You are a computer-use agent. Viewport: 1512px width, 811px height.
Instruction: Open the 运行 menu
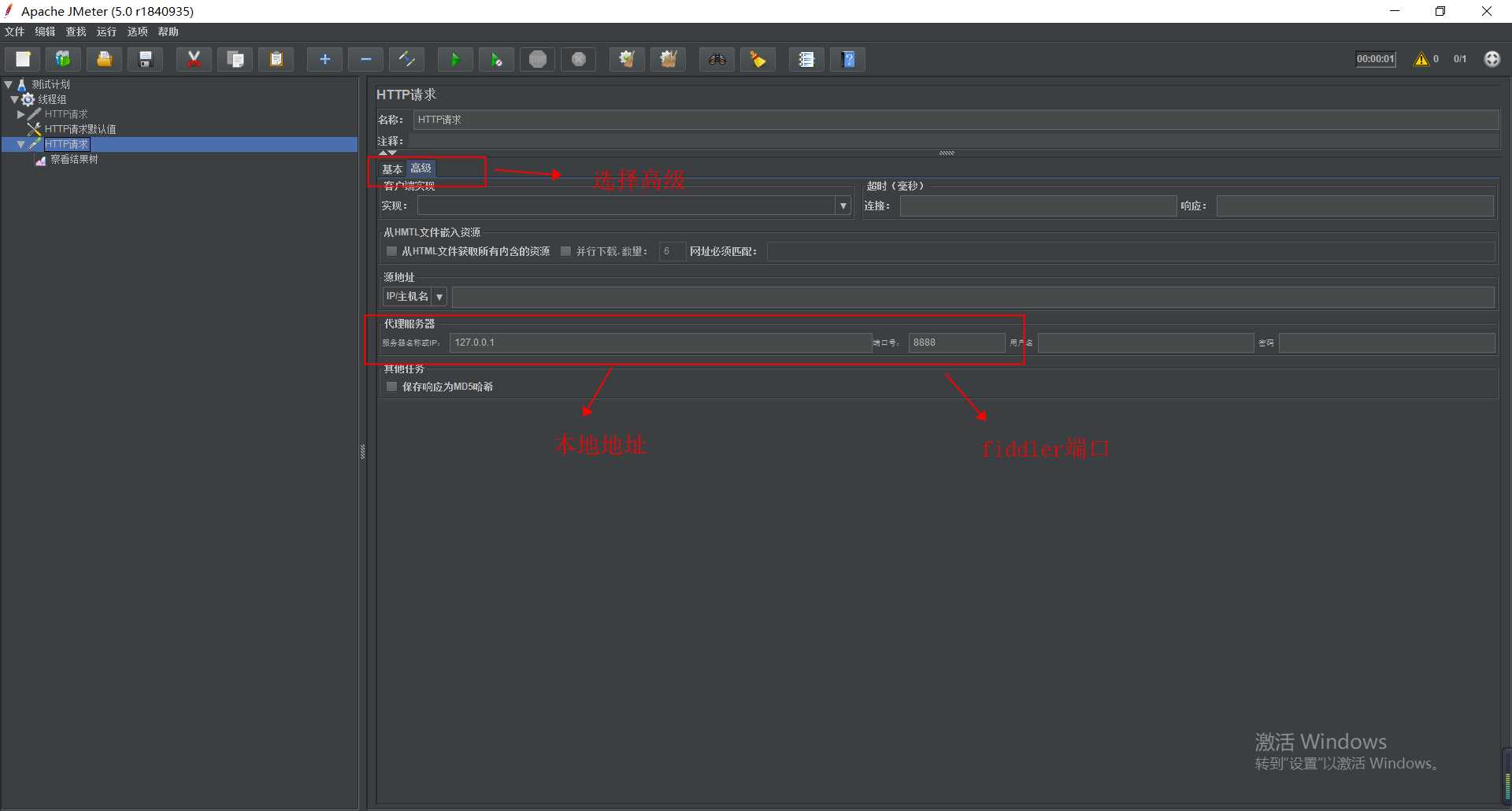(x=106, y=31)
